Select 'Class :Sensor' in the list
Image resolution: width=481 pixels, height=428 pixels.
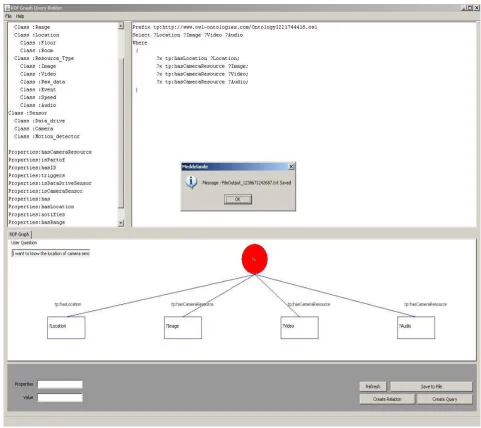click(28, 113)
